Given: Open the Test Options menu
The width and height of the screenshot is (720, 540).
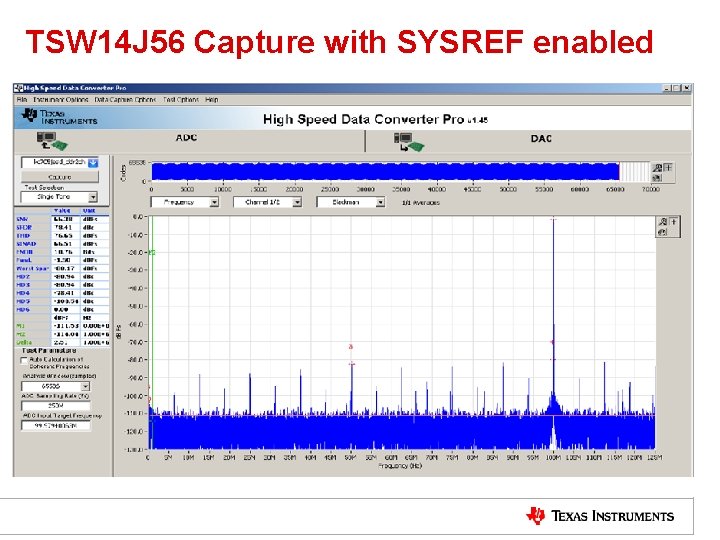Looking at the screenshot, I should (180, 100).
